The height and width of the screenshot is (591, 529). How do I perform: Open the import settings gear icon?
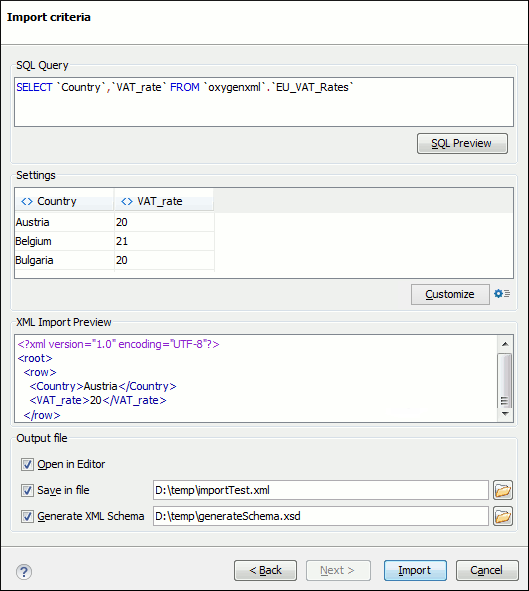pos(502,293)
